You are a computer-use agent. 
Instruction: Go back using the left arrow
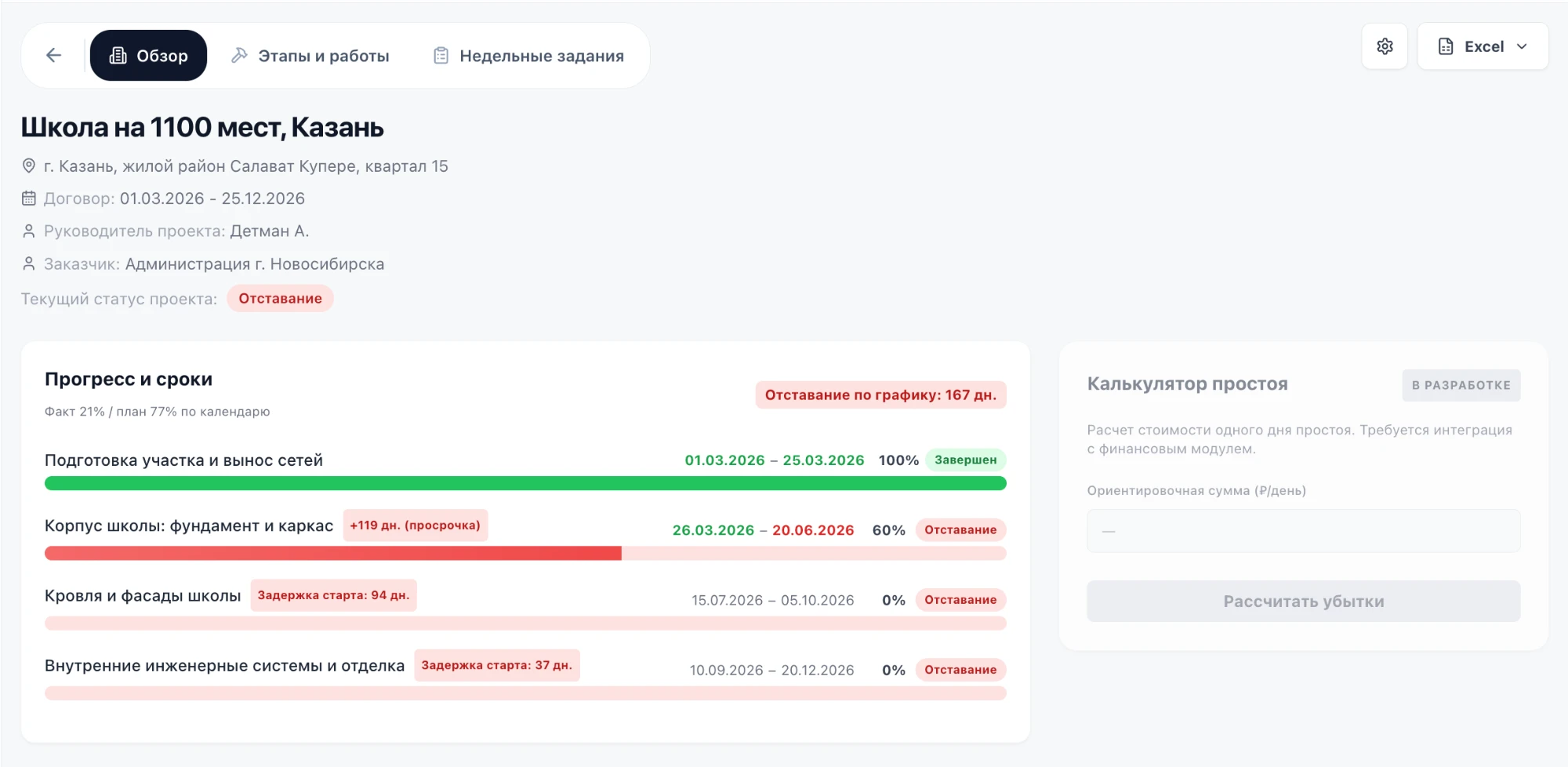[x=53, y=55]
